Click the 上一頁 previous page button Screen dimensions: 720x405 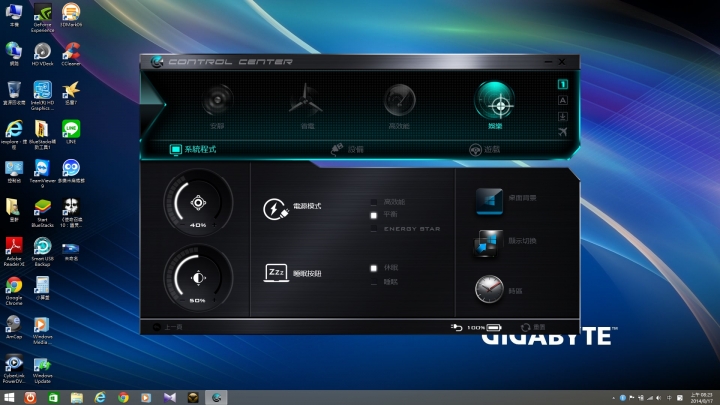(x=168, y=327)
